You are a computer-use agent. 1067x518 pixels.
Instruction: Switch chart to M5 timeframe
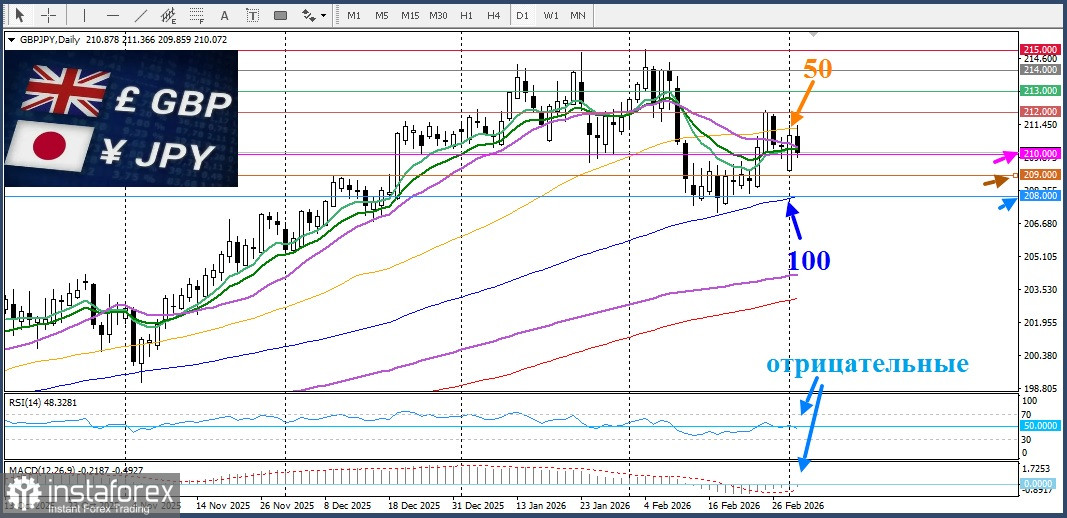(x=382, y=15)
